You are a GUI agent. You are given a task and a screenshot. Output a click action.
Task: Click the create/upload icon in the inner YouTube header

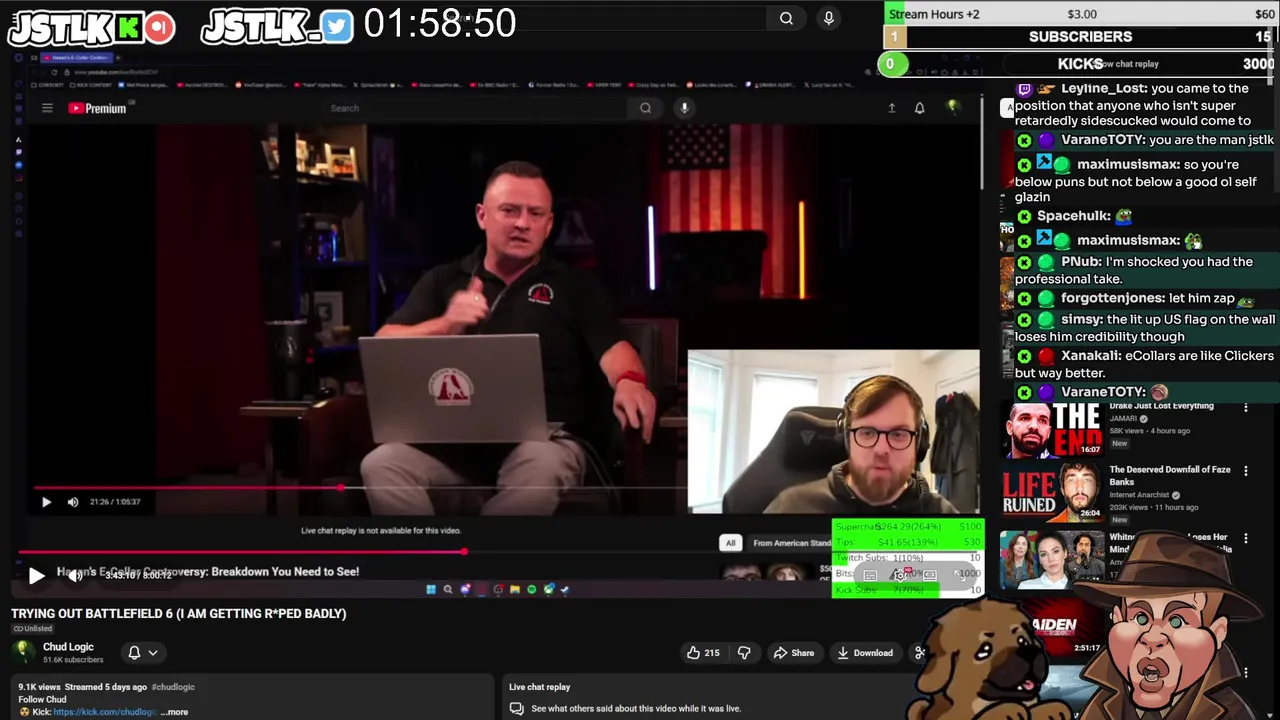[x=892, y=108]
